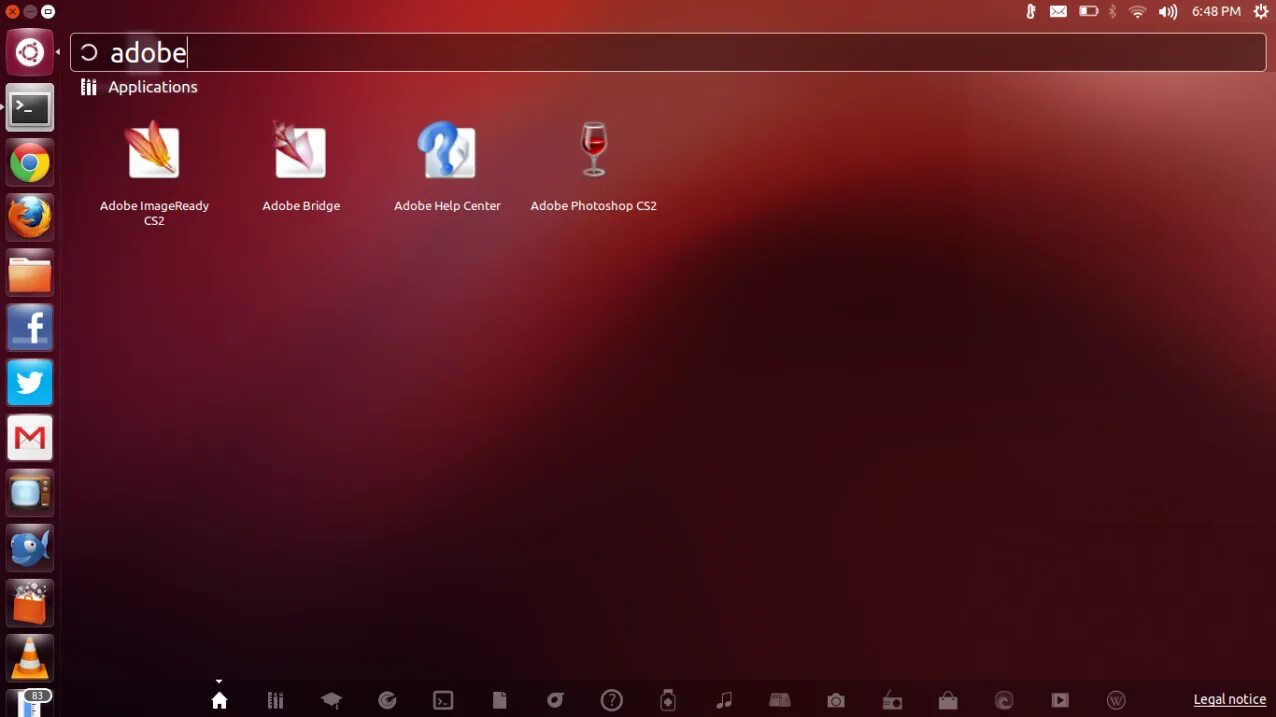Open the Bluetooth indicator menu
This screenshot has height=717, width=1276.
(x=1112, y=11)
